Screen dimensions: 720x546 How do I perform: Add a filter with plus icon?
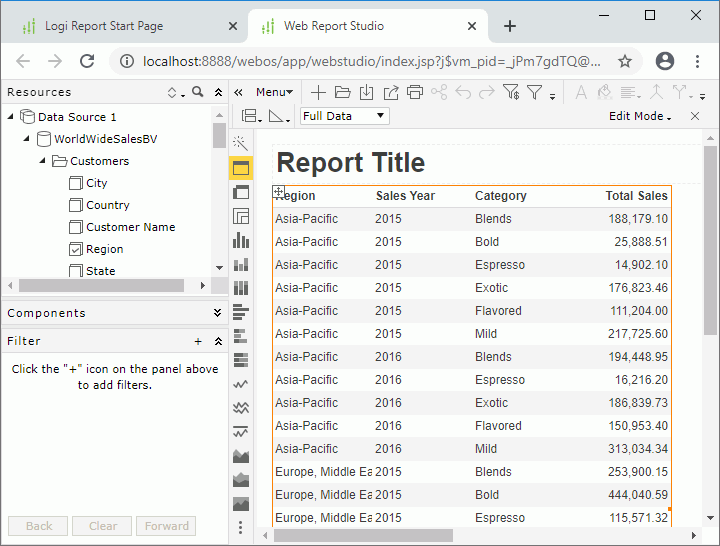198,341
